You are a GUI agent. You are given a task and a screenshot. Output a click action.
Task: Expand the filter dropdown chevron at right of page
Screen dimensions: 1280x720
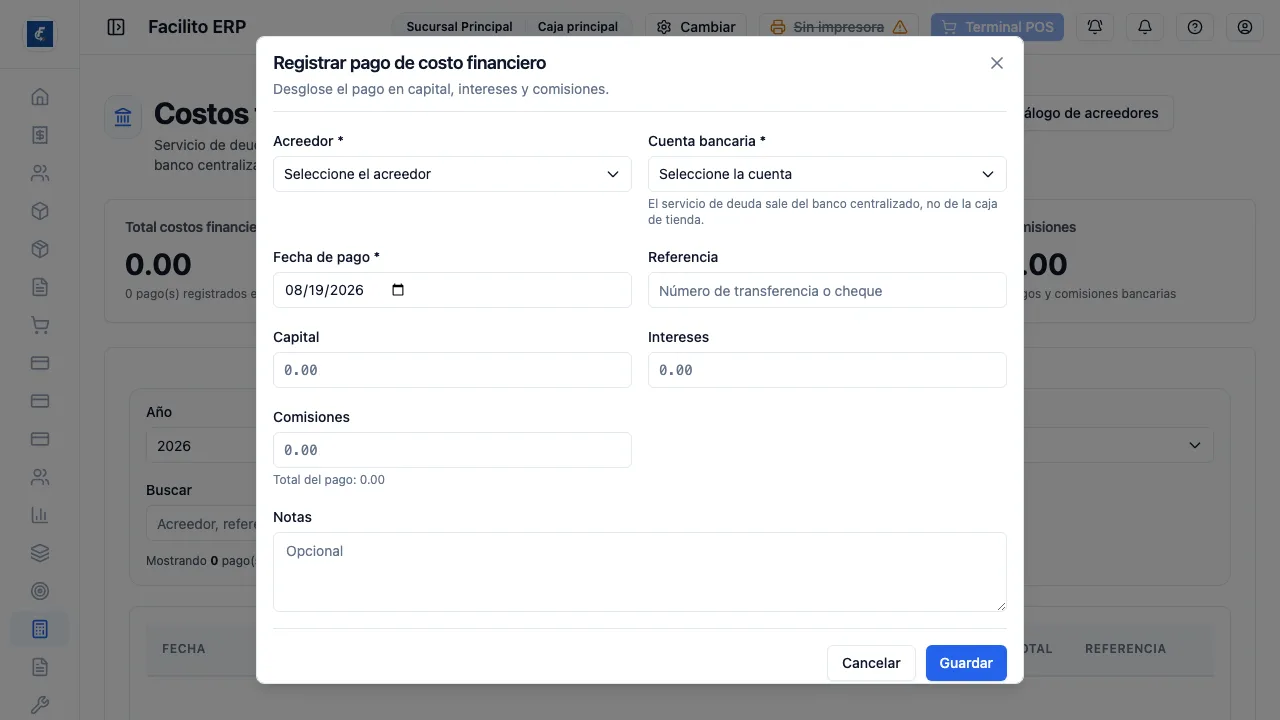point(1194,445)
